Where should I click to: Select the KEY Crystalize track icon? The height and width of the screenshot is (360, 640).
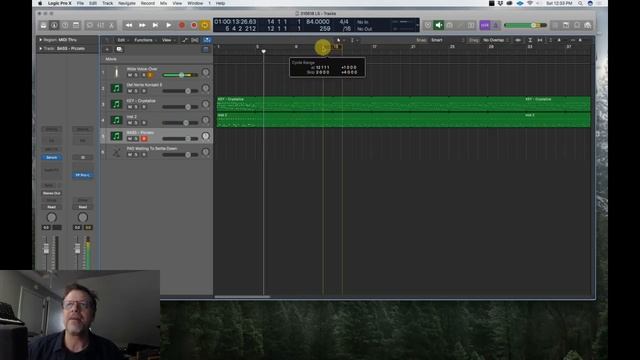(116, 104)
